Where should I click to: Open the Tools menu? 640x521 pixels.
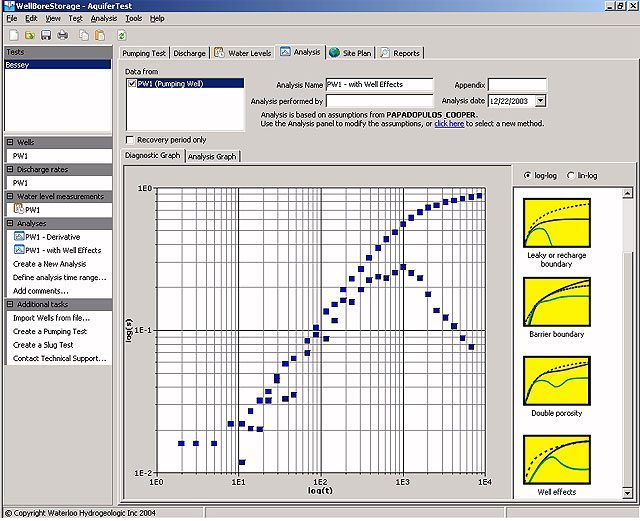[x=133, y=18]
